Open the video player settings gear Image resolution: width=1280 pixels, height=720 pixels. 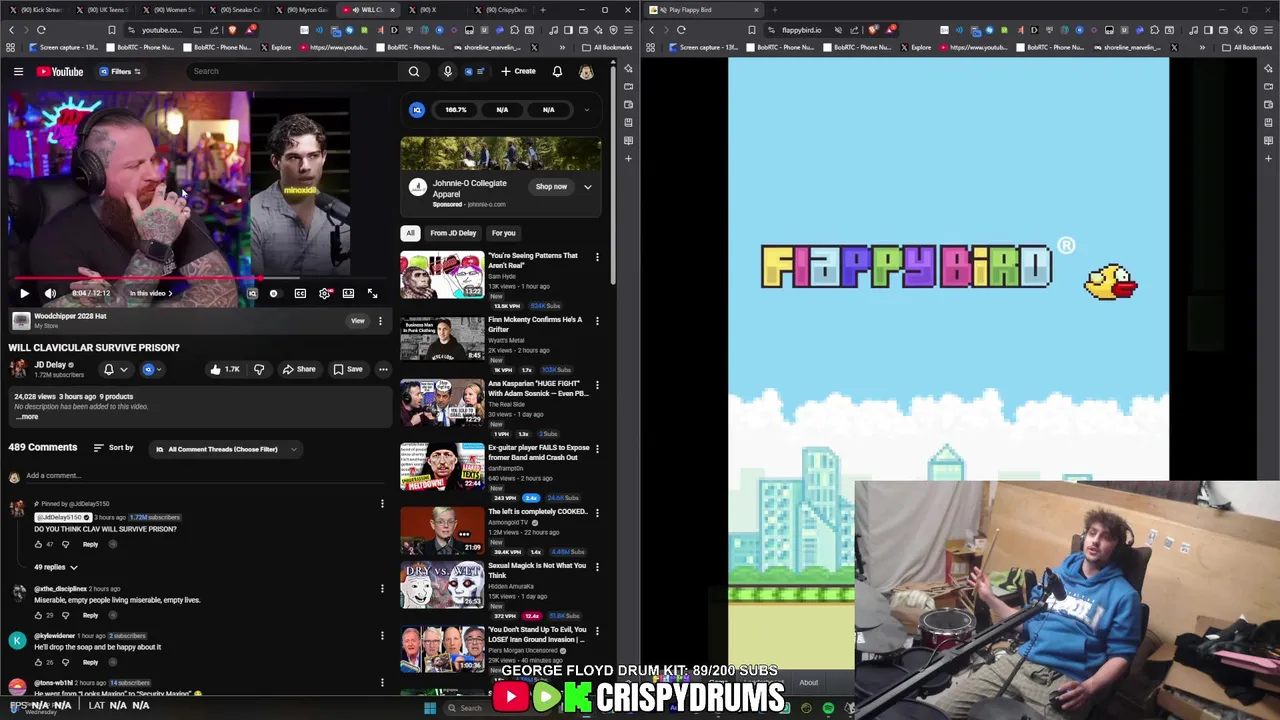pyautogui.click(x=324, y=293)
